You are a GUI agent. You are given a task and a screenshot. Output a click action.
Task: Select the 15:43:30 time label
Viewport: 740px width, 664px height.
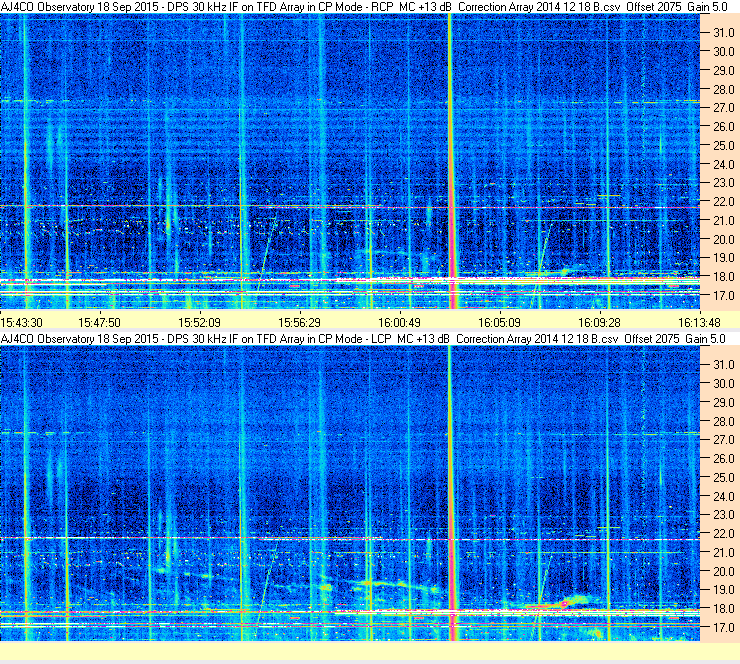tap(21, 323)
